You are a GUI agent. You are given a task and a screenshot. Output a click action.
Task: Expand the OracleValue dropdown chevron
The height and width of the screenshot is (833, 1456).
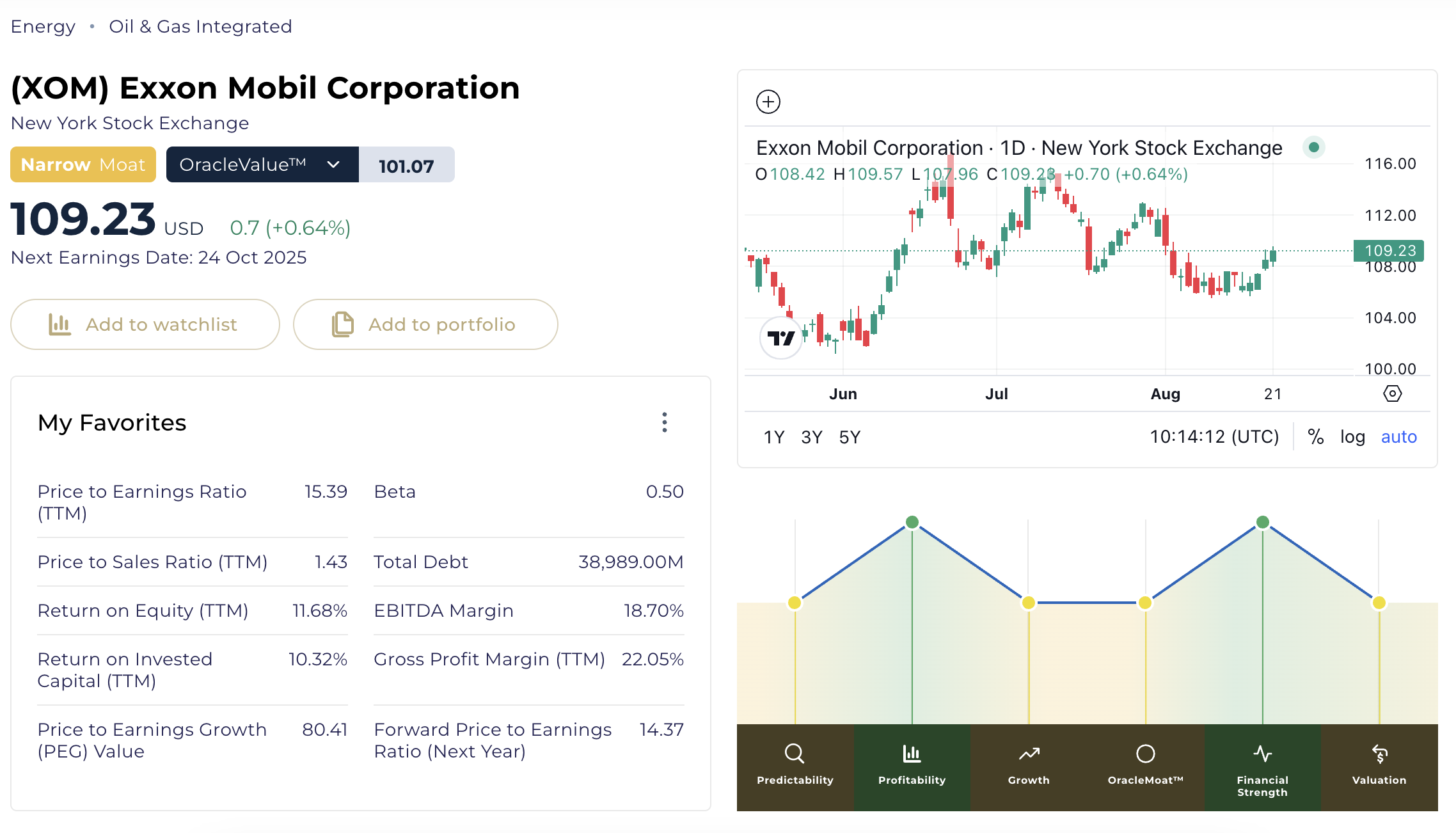pyautogui.click(x=333, y=164)
